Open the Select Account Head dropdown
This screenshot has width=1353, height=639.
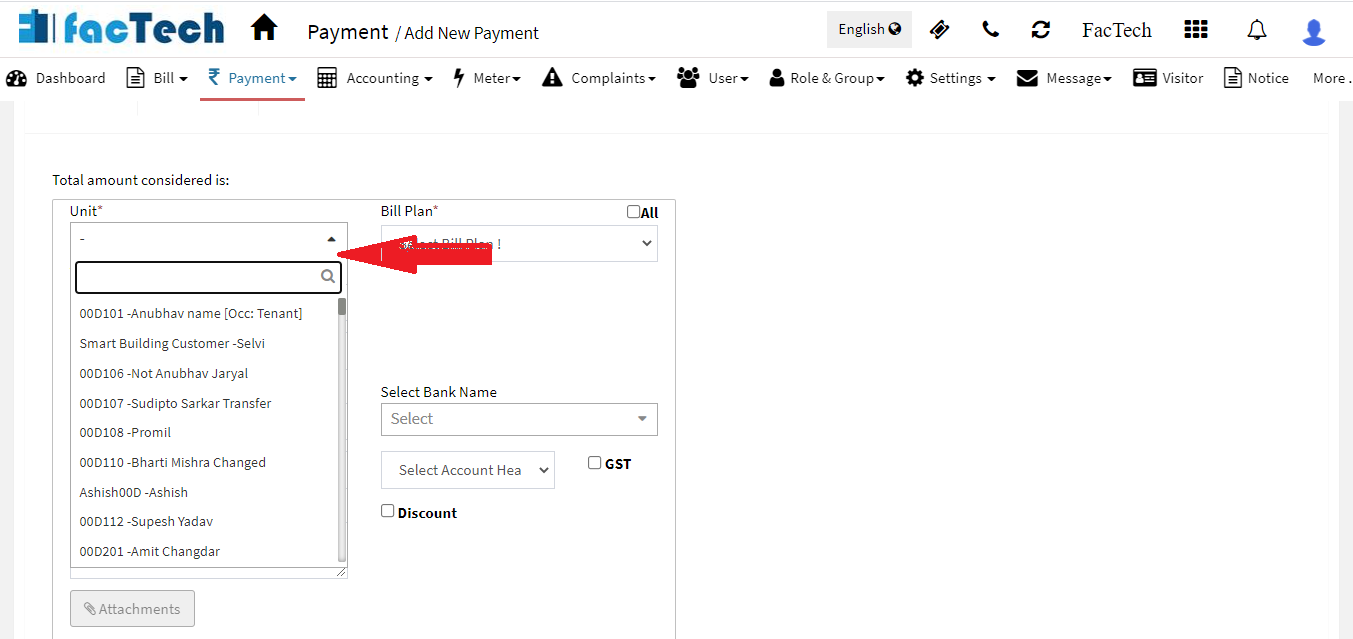tap(467, 470)
